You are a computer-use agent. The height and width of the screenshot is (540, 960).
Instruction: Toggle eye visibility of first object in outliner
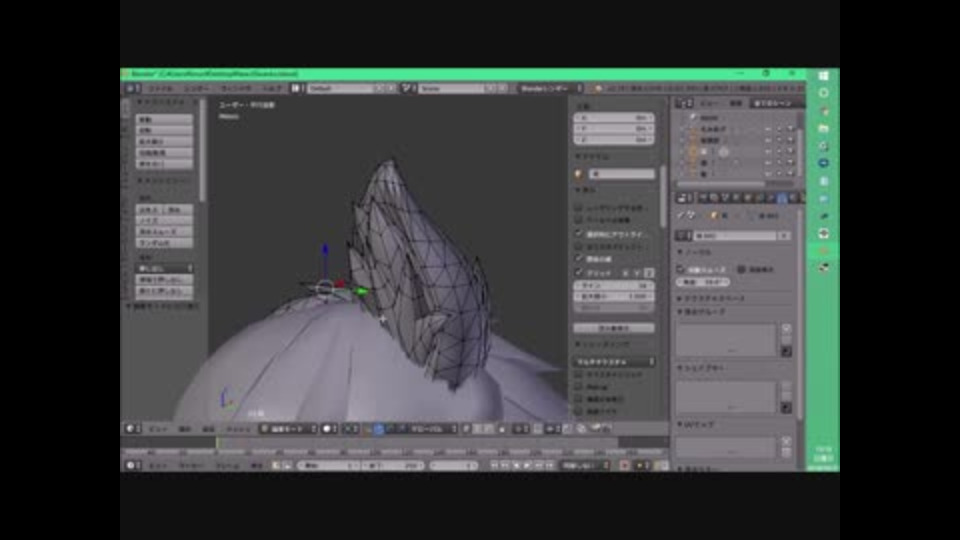pyautogui.click(x=767, y=129)
